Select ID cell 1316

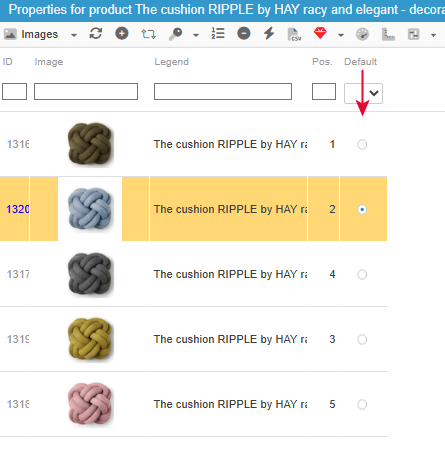18,144
